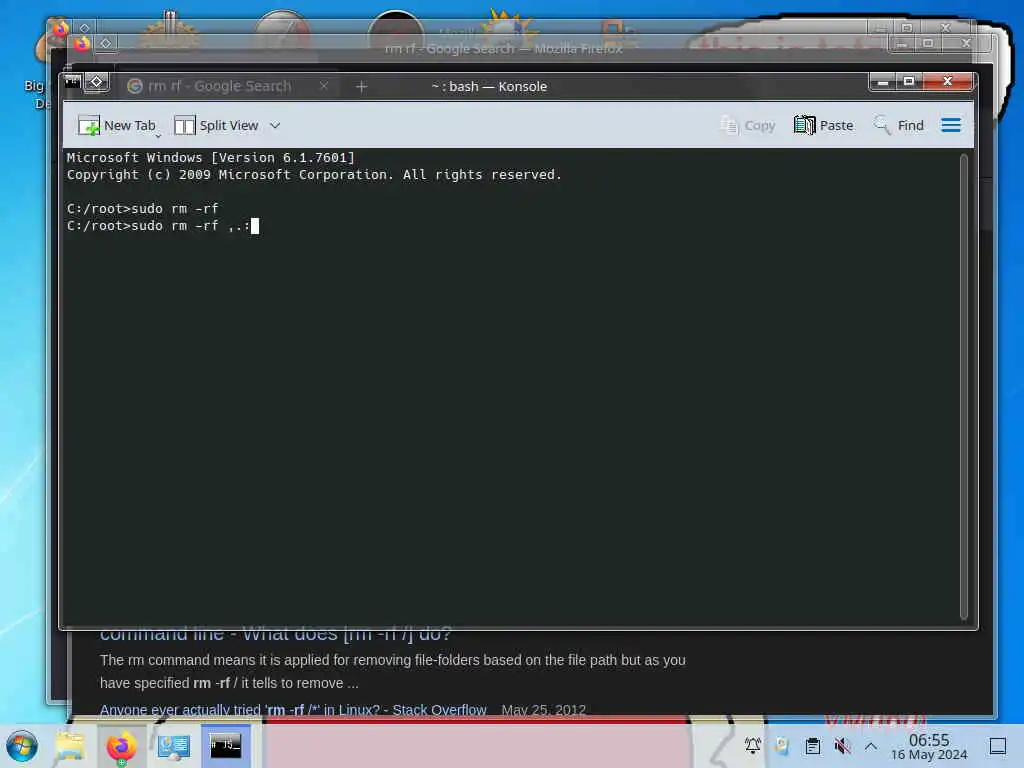This screenshot has height=768, width=1024.
Task: Open the clock showing 06:55
Action: 929,746
